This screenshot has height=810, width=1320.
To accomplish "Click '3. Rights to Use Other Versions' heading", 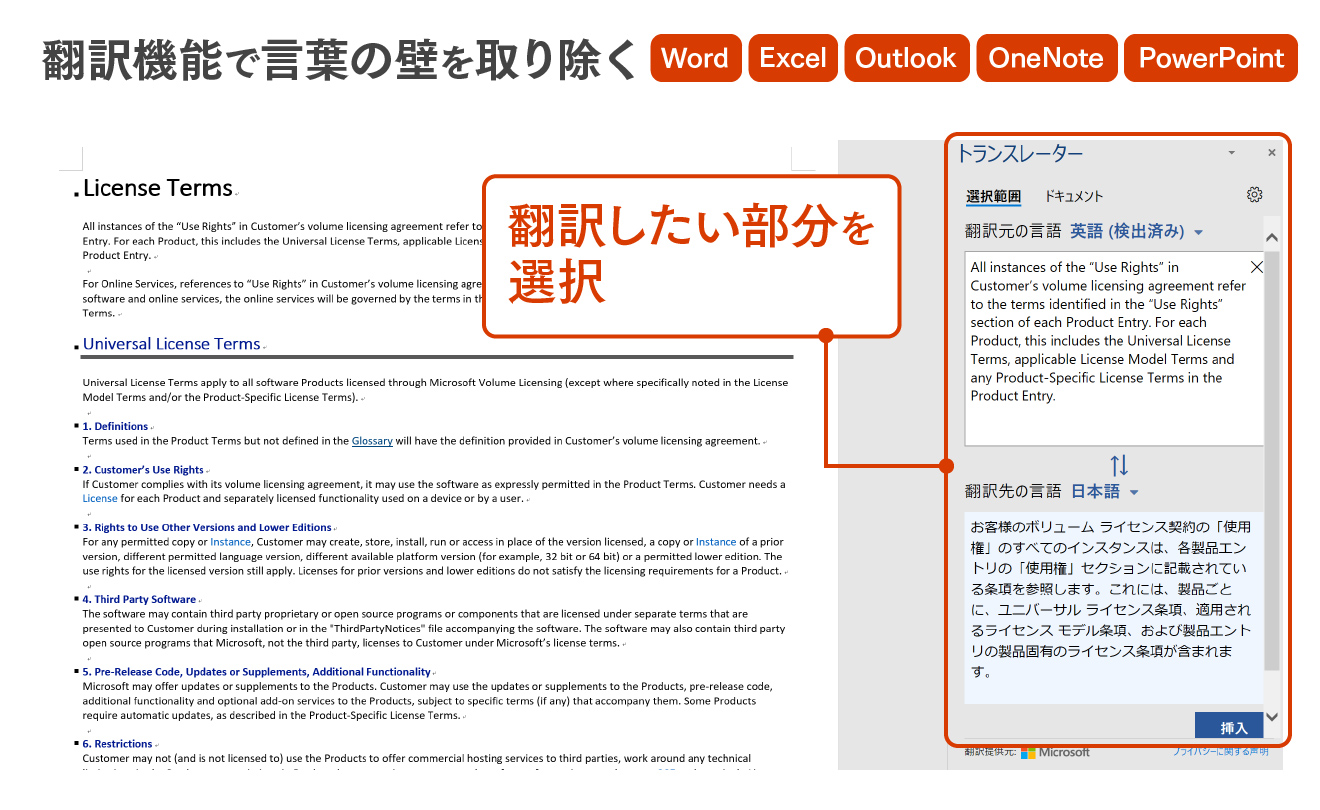I will coord(207,527).
